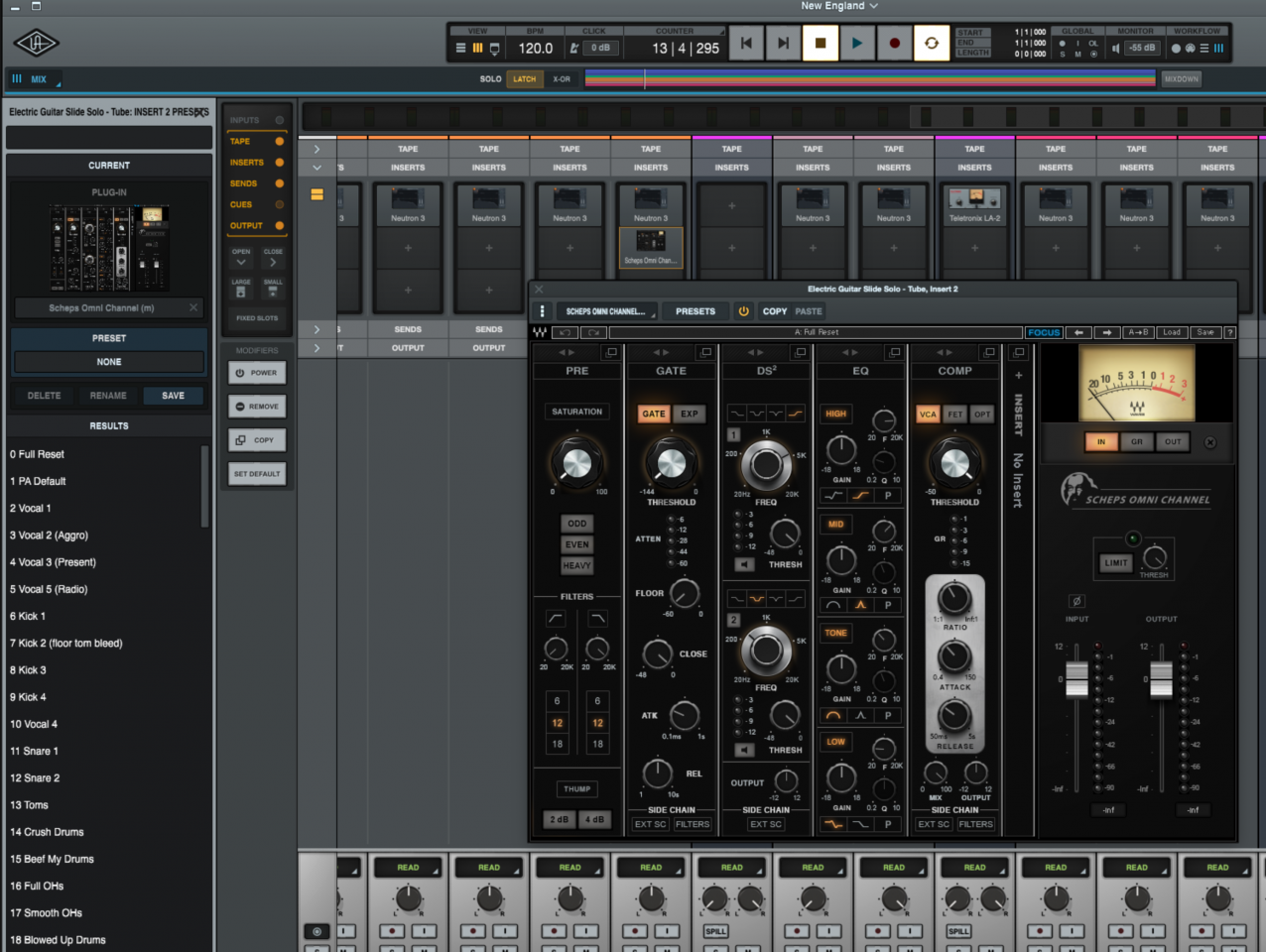The width and height of the screenshot is (1266, 952).
Task: Click the Waves logo in plugin toolbar
Action: tap(540, 332)
